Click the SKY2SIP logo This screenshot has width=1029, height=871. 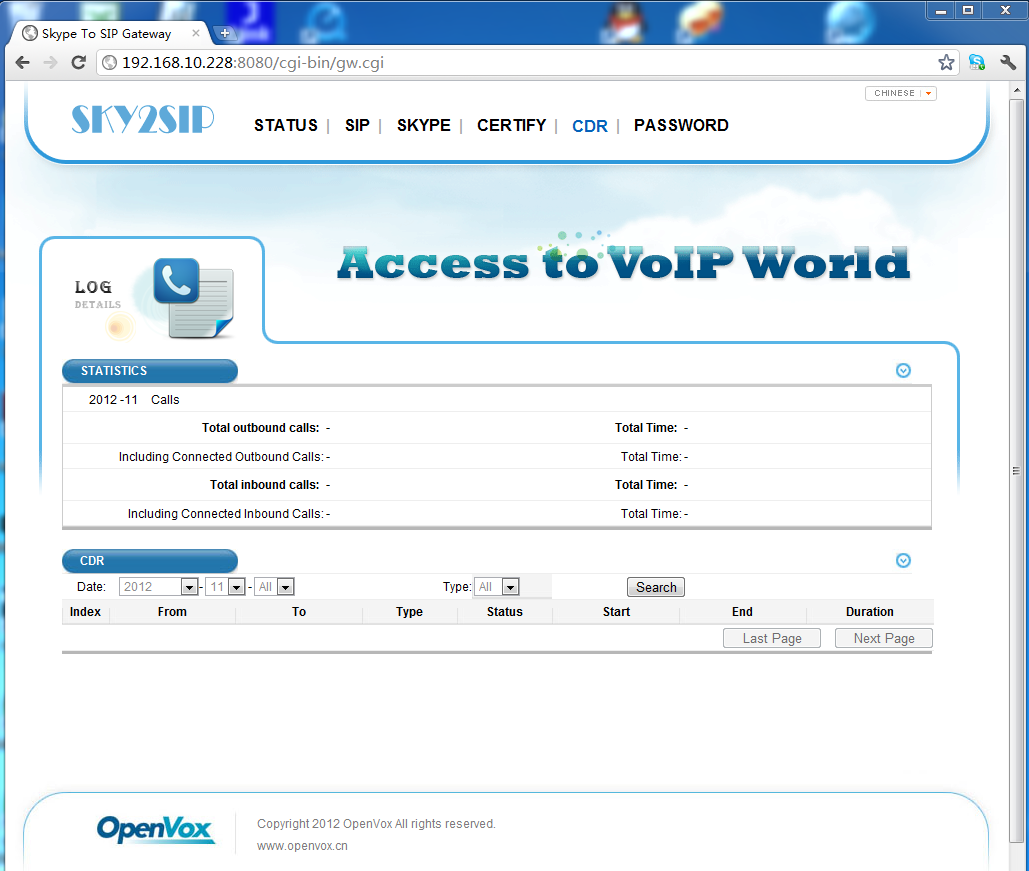point(142,119)
